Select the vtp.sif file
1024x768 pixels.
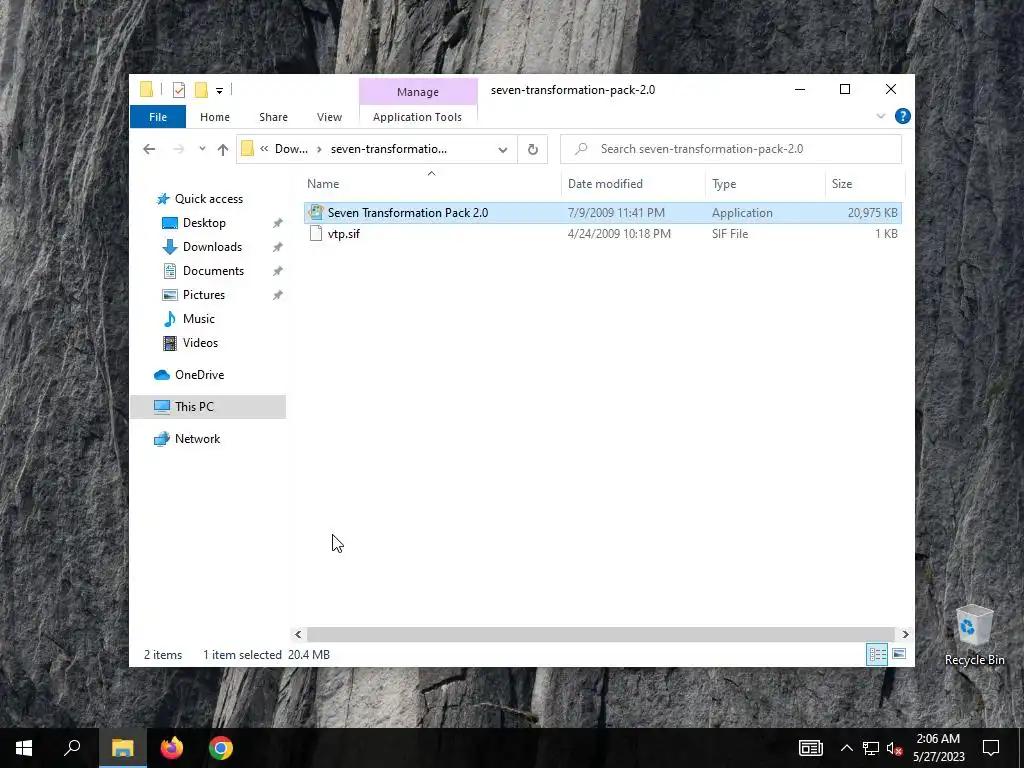(603, 234)
